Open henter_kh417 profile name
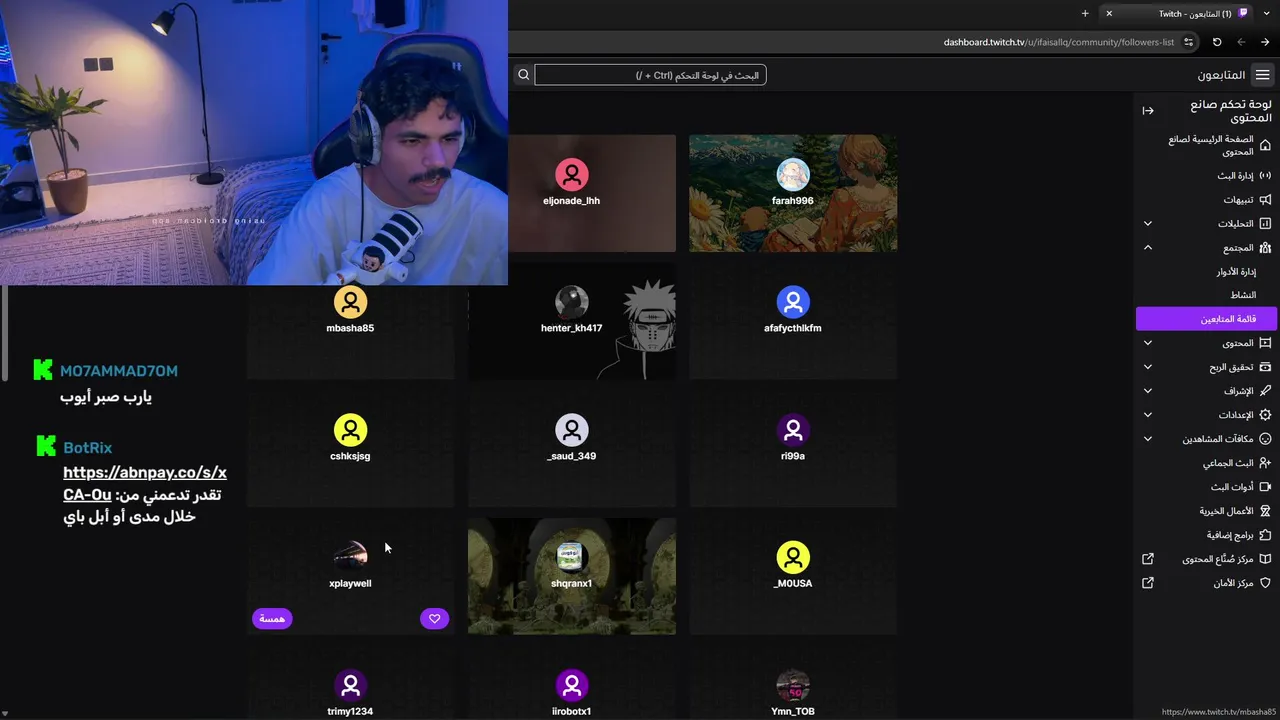 [572, 328]
